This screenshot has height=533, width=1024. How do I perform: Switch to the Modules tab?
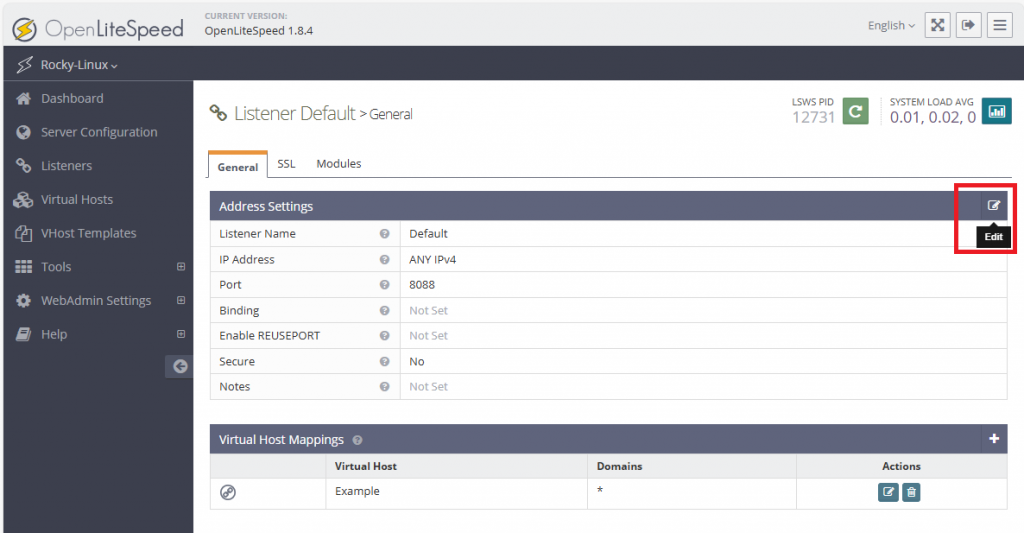pos(338,164)
